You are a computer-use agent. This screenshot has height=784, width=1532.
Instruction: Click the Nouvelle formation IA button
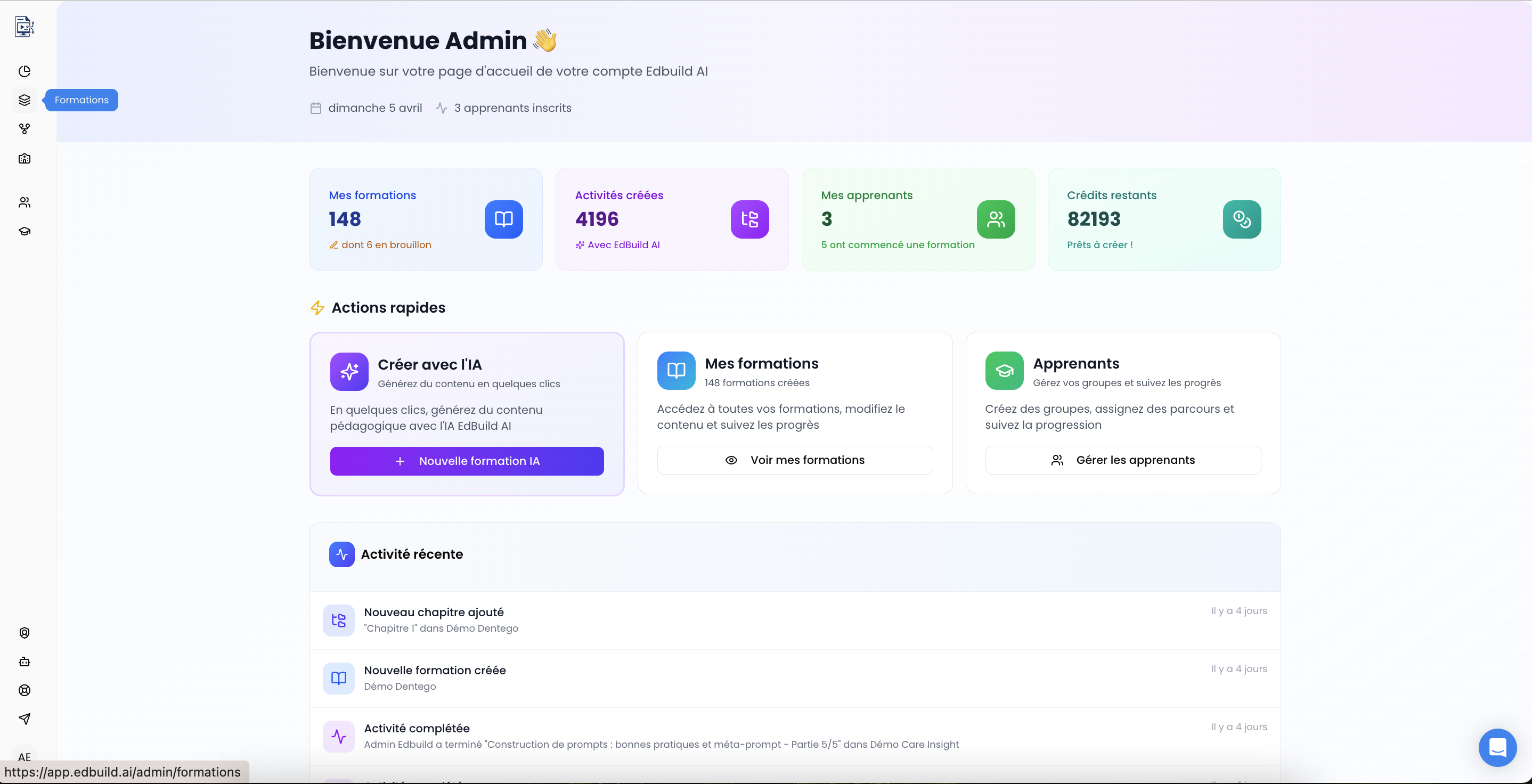467,461
